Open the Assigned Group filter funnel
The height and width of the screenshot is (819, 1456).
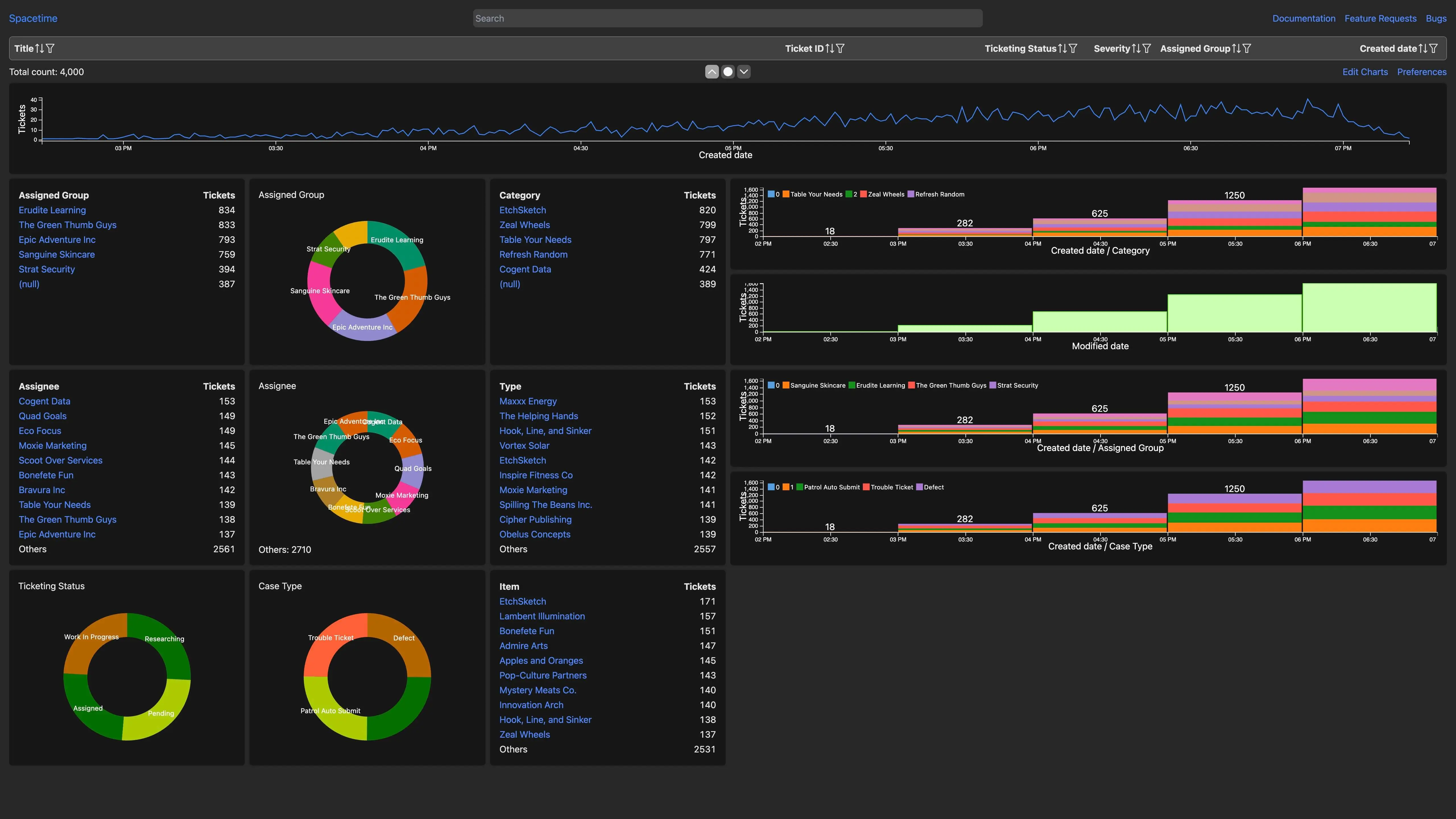pyautogui.click(x=1246, y=49)
